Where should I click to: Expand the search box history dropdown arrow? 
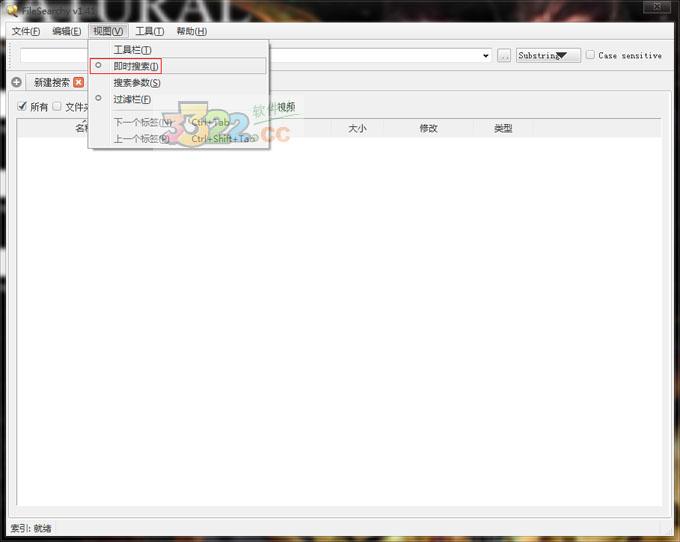(486, 56)
